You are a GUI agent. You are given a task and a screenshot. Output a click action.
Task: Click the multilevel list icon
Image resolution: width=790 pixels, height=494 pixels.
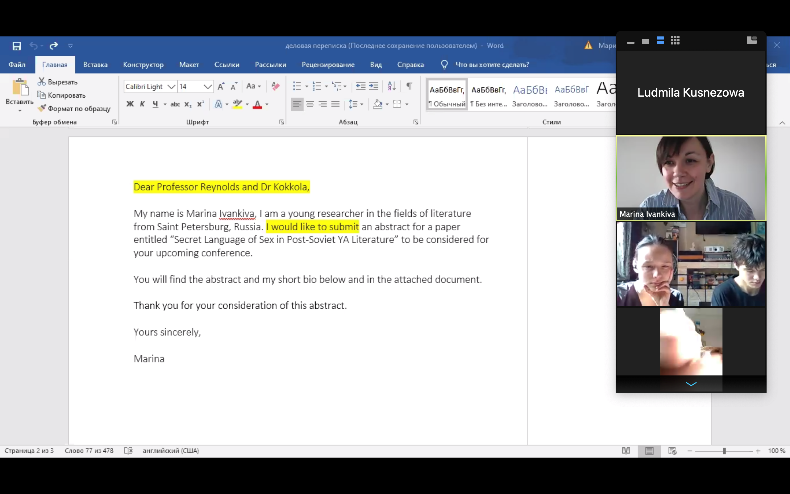(337, 86)
